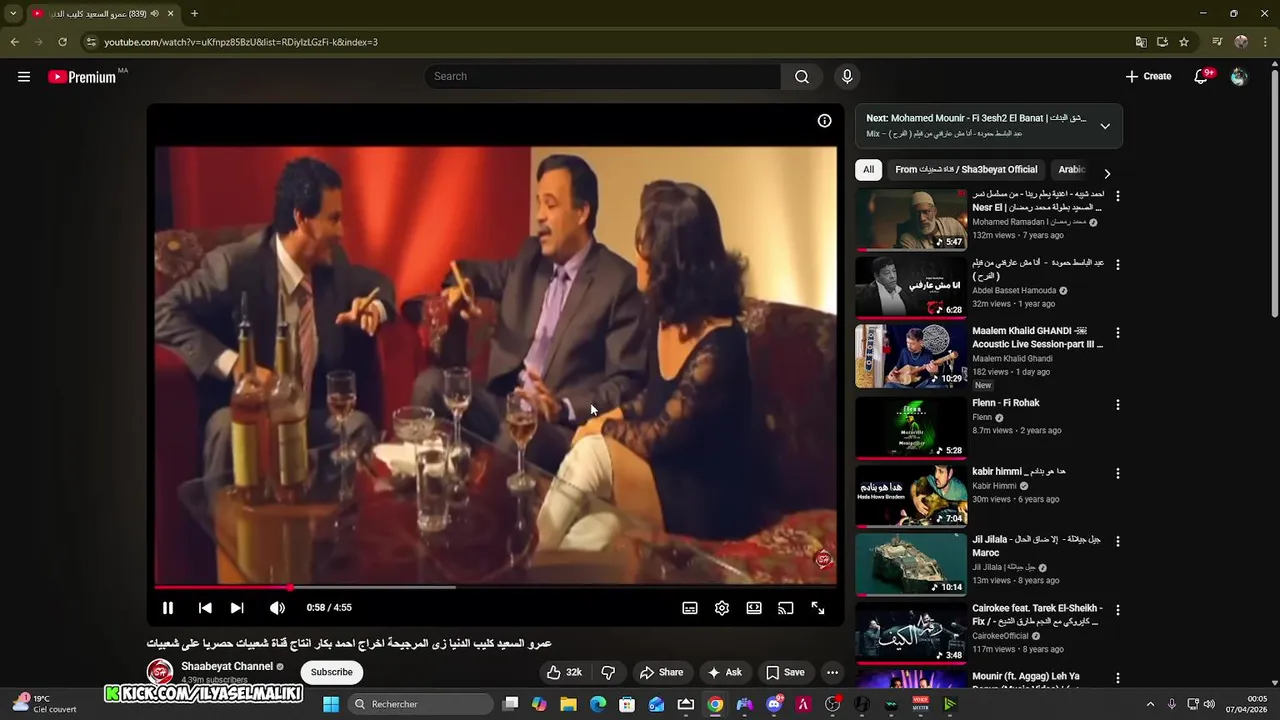
Task: Open options for Maalem Khalid GHANDI video
Action: [1118, 333]
